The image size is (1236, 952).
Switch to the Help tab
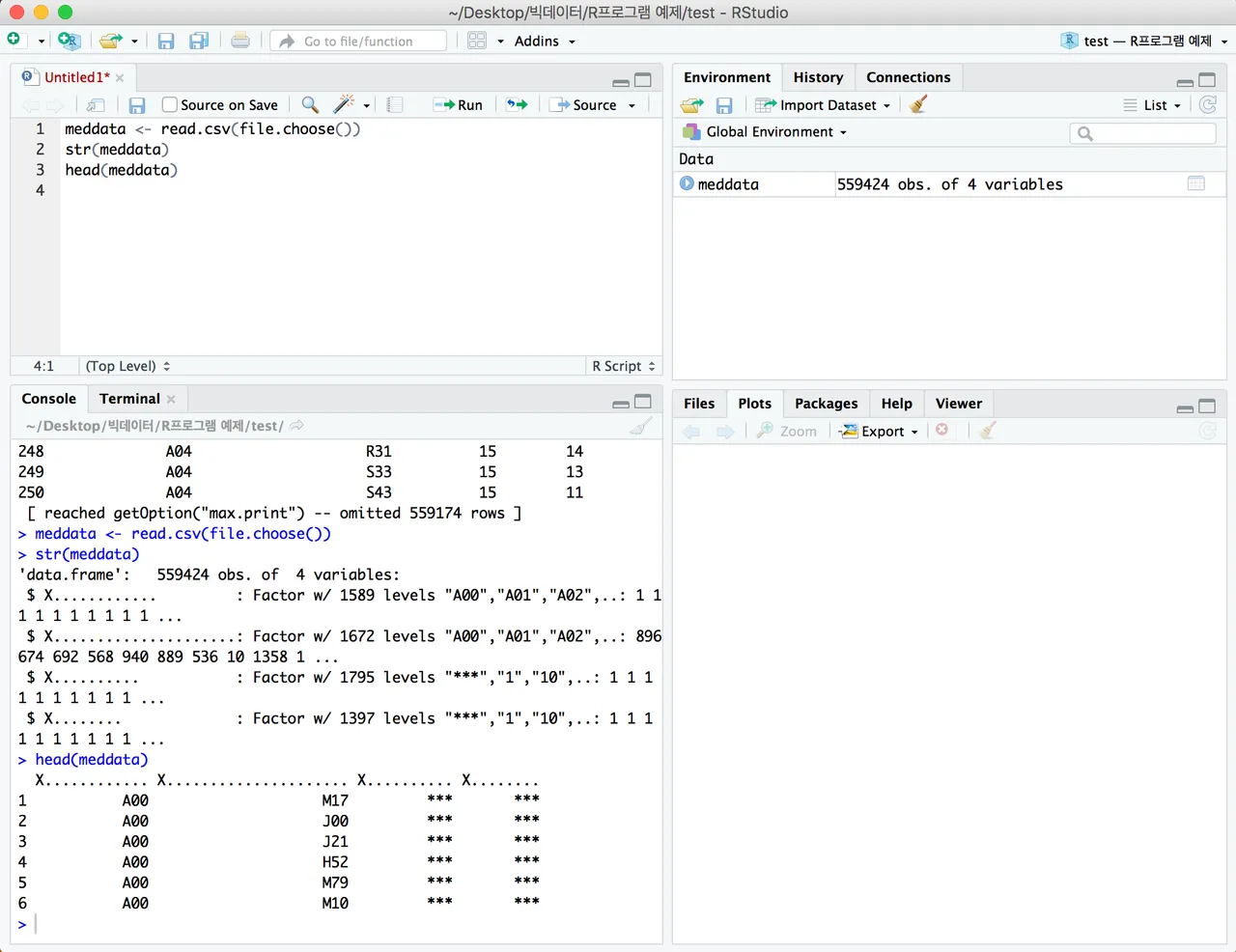(x=896, y=404)
